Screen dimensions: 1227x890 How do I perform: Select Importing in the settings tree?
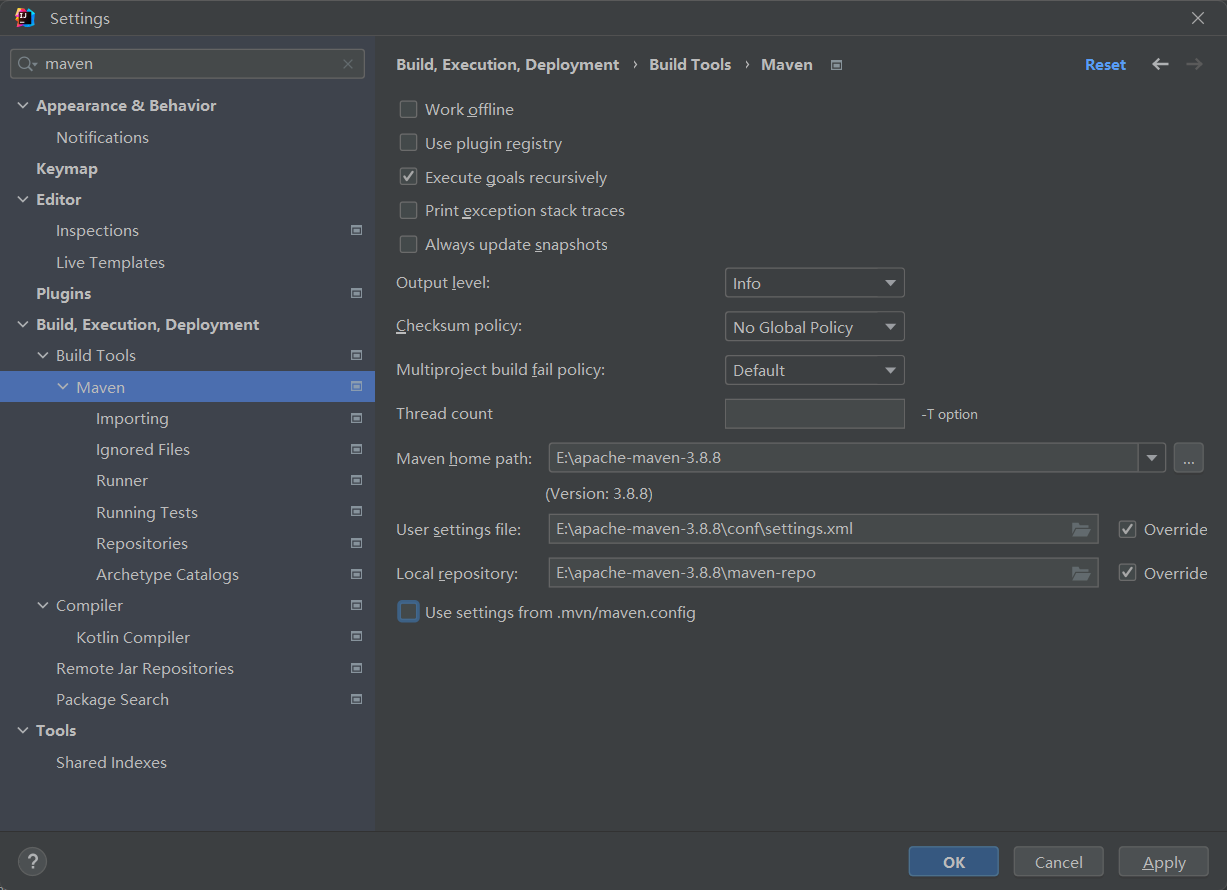[132, 418]
